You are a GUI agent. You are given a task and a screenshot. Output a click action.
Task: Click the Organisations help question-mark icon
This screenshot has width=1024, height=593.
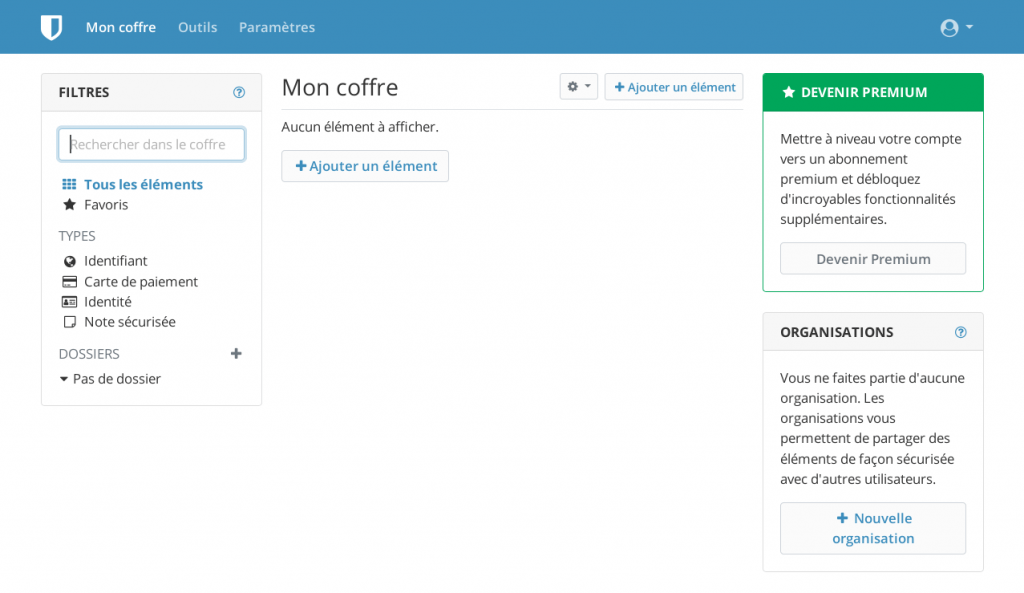(960, 332)
